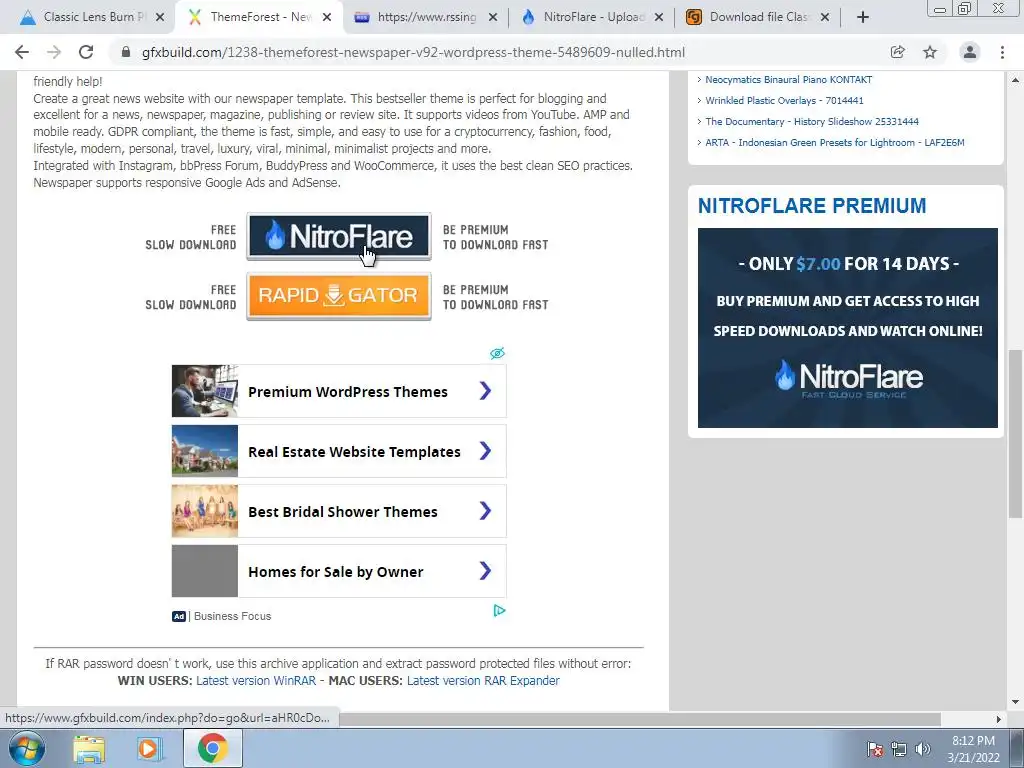1024x768 pixels.
Task: Open a new tab with plus button
Action: (863, 17)
